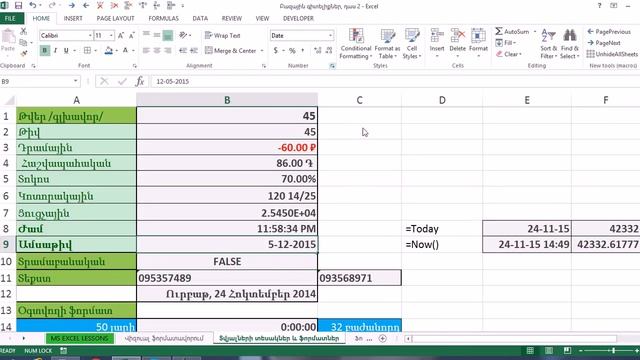Expand the Merge & Center arrow
640x360 pixels.
[262, 51]
